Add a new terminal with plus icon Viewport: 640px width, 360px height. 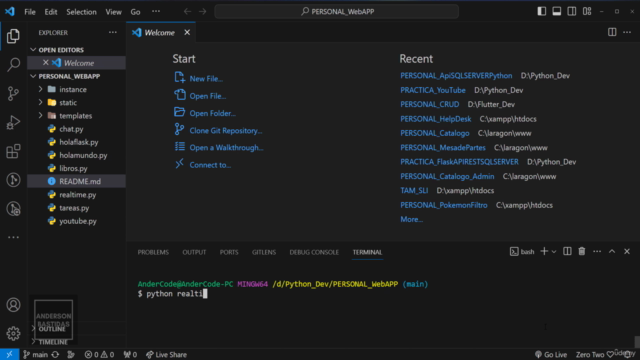click(x=544, y=251)
